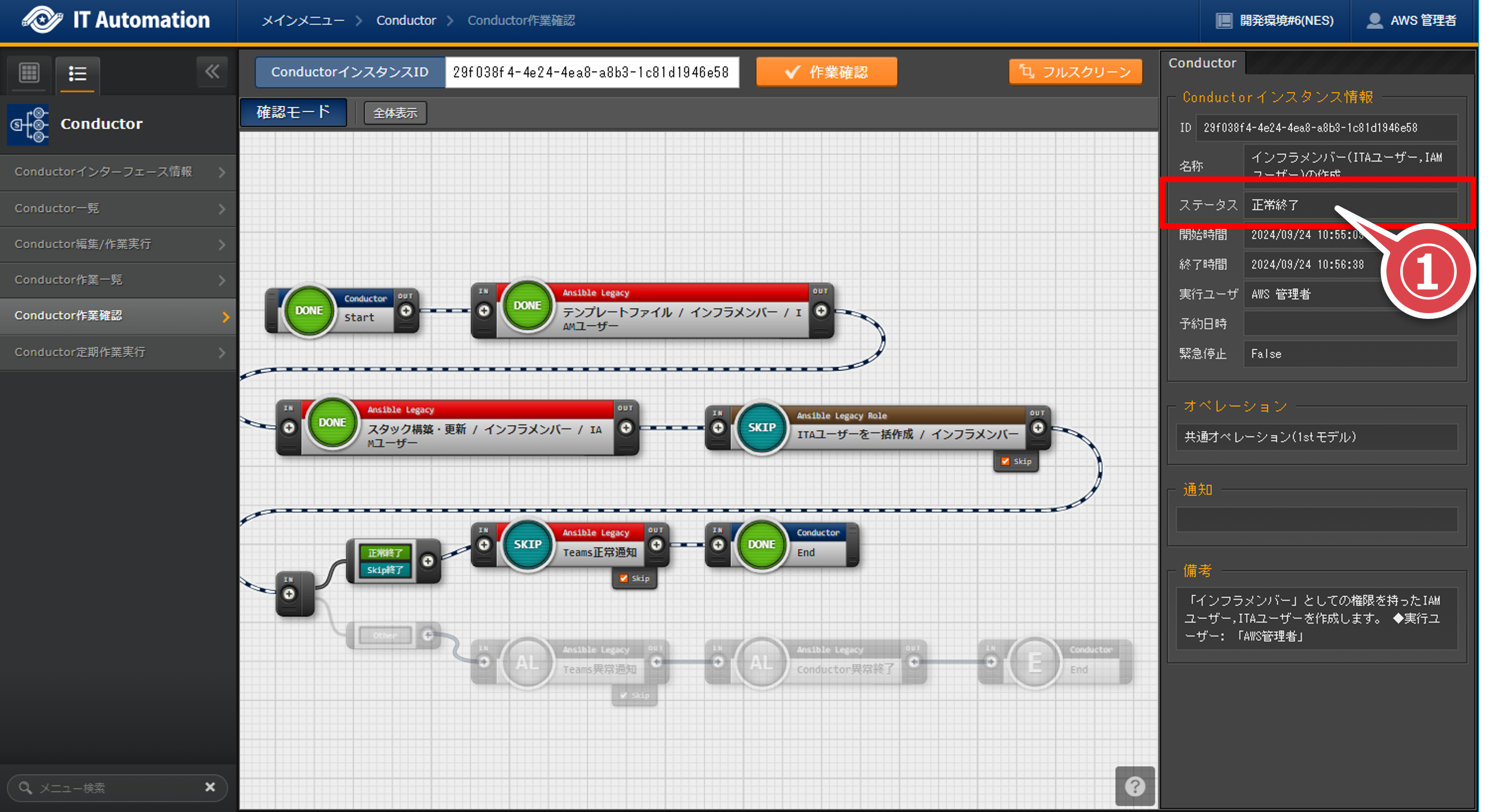Click the 開発環境#6(NES) workspace icon
The height and width of the screenshot is (812, 1507).
(1224, 20)
